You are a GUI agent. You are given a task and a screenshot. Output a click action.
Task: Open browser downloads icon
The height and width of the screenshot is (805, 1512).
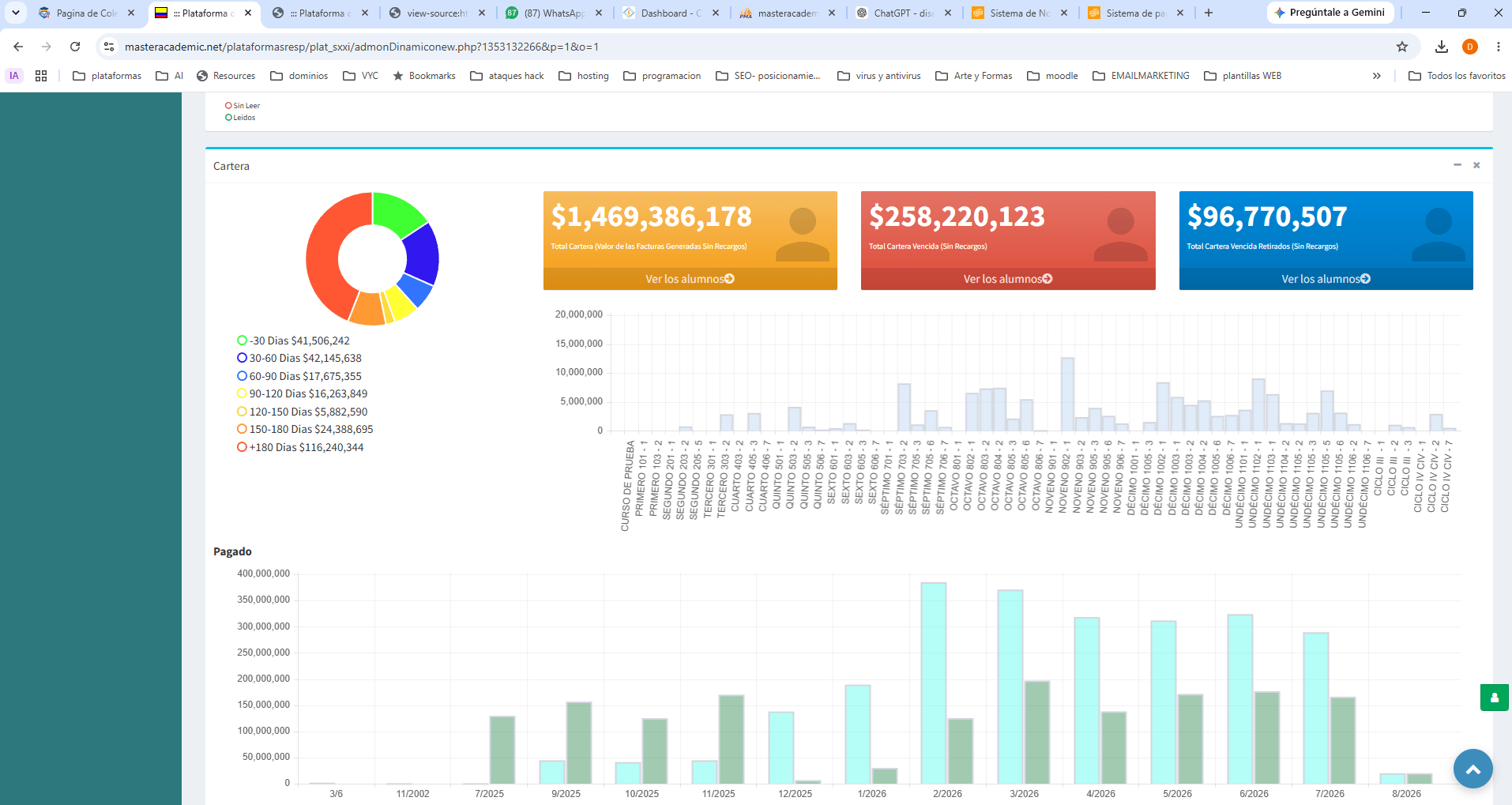pyautogui.click(x=1442, y=47)
